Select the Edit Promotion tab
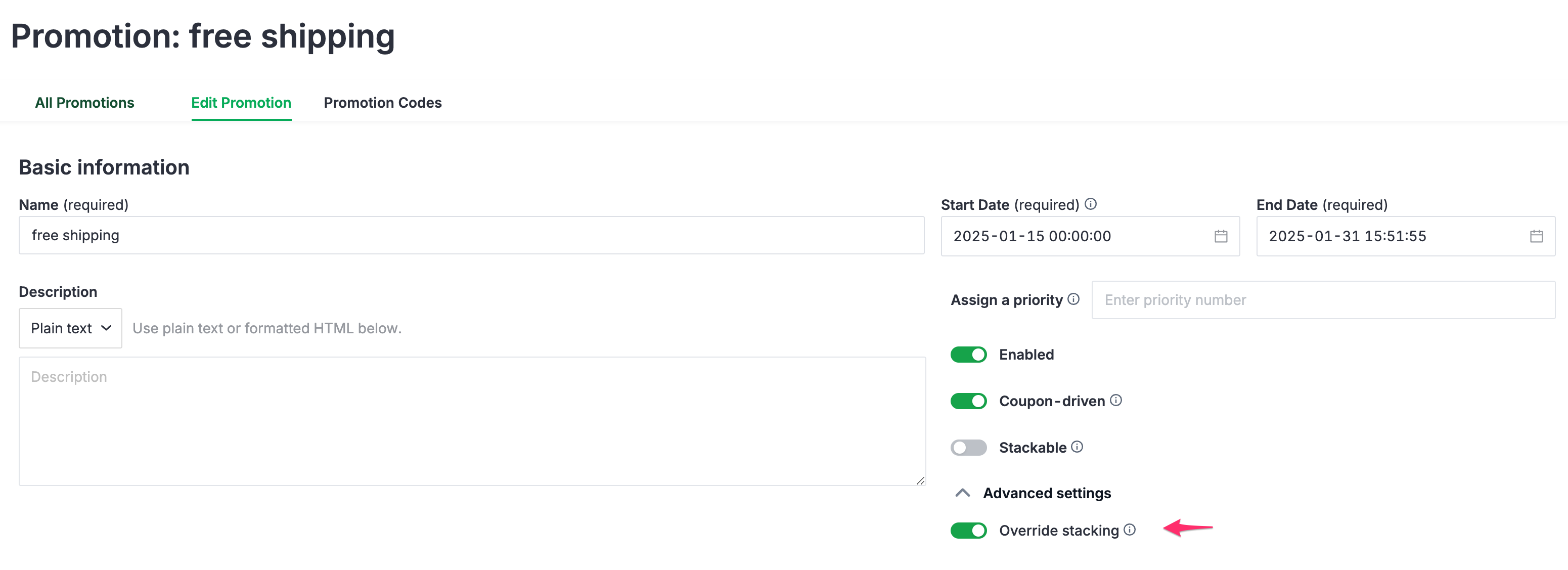This screenshot has height=570, width=1568. click(241, 102)
